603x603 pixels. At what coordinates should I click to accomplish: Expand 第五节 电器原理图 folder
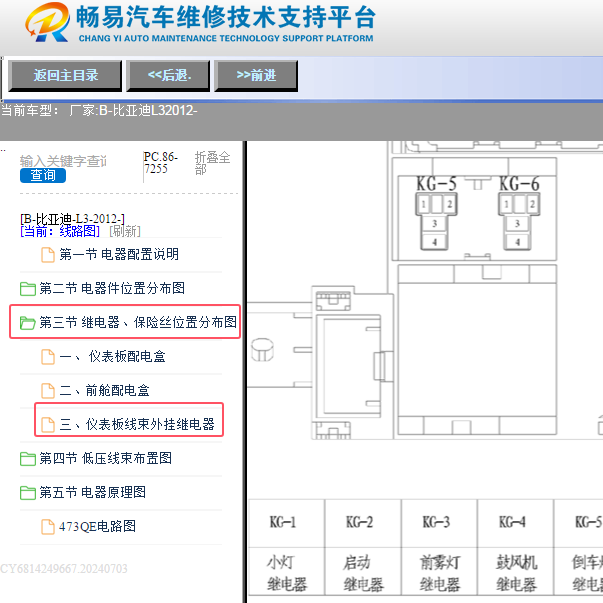pos(92,492)
